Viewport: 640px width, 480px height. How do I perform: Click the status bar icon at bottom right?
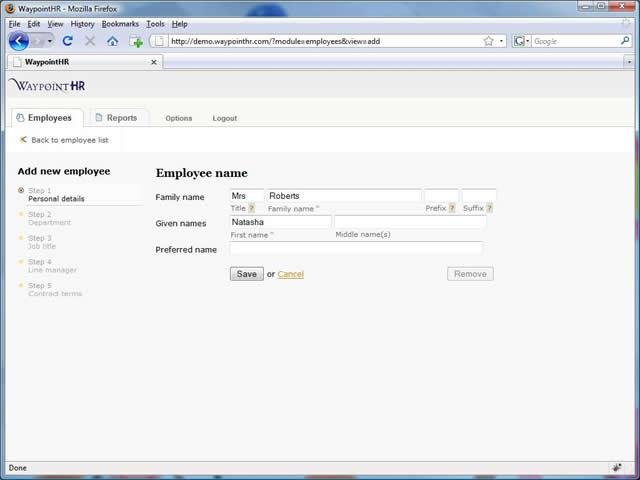[x=617, y=468]
